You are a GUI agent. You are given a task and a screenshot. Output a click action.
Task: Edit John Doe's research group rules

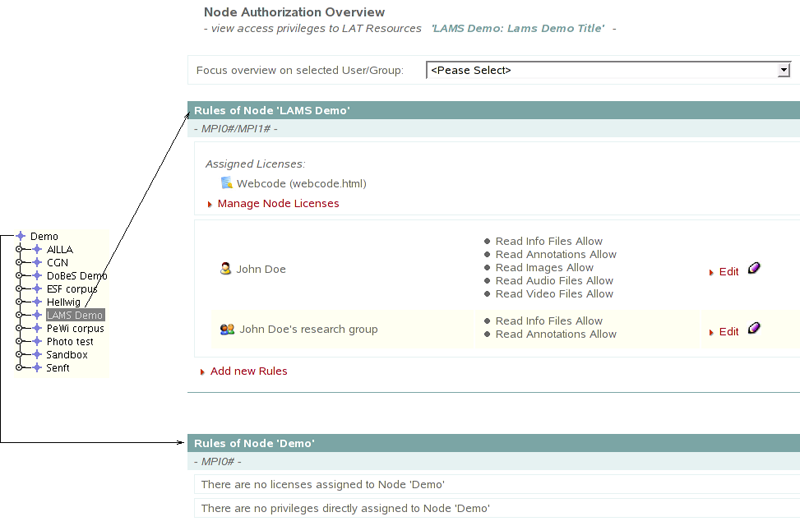(728, 332)
